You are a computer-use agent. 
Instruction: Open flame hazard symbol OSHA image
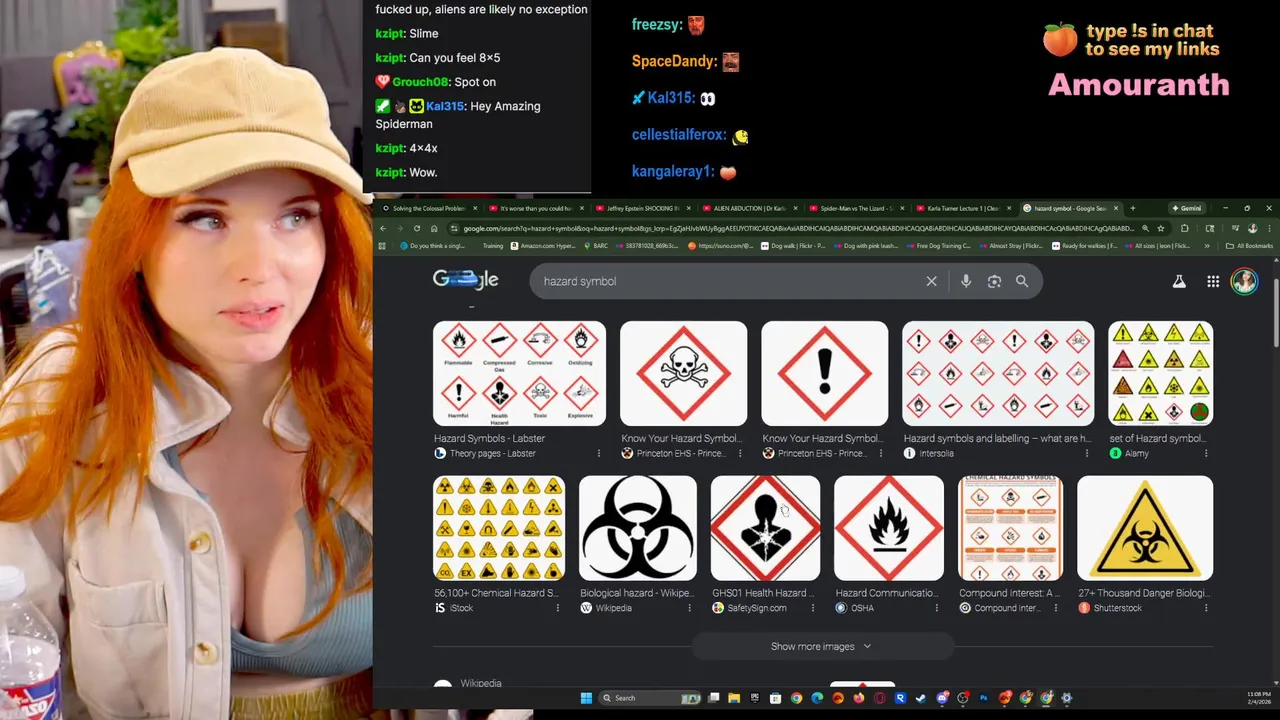888,528
